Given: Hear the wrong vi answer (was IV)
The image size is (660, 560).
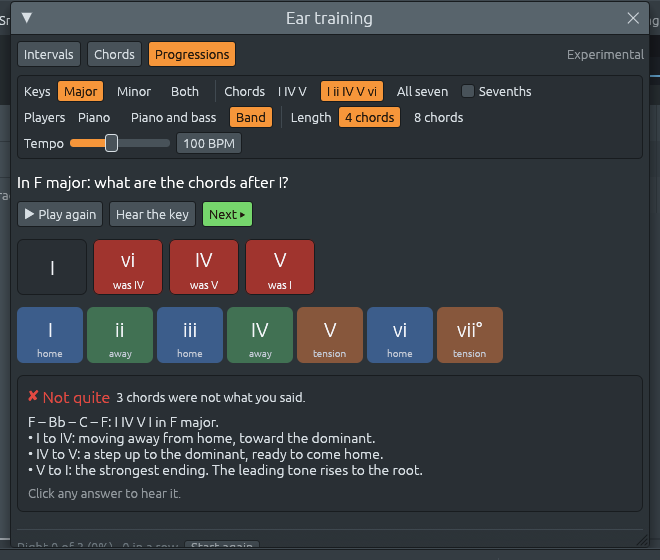Looking at the screenshot, I should tap(128, 267).
